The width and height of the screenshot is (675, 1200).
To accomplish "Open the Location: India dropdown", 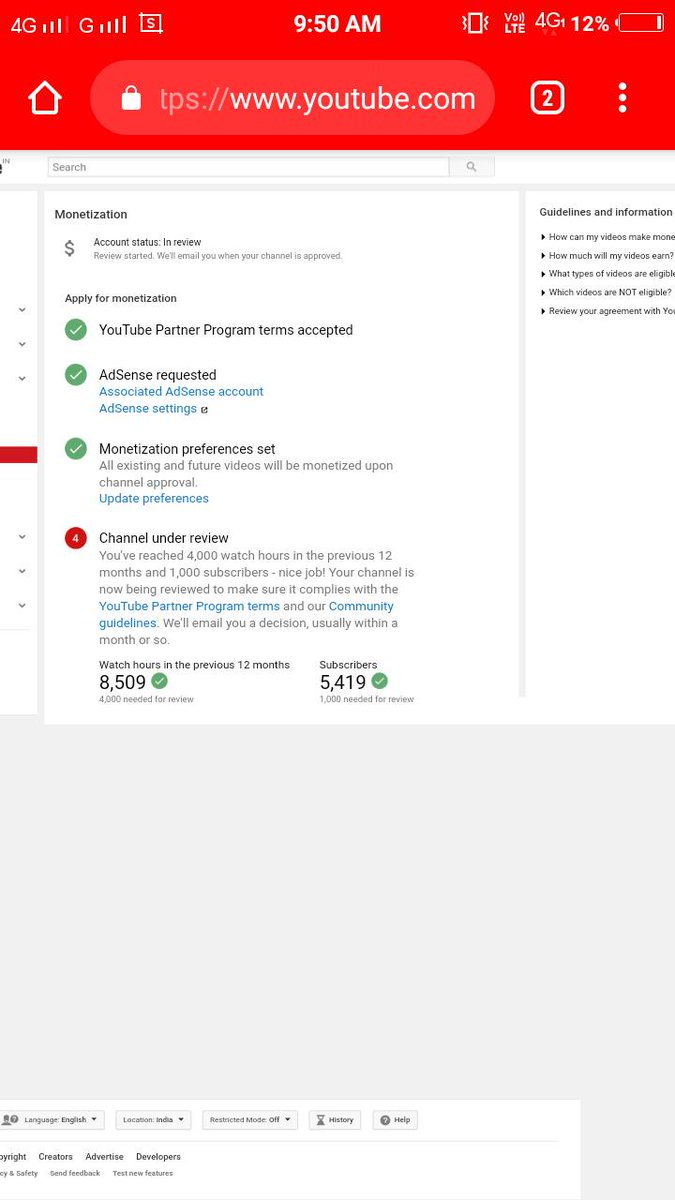I will pos(153,1120).
